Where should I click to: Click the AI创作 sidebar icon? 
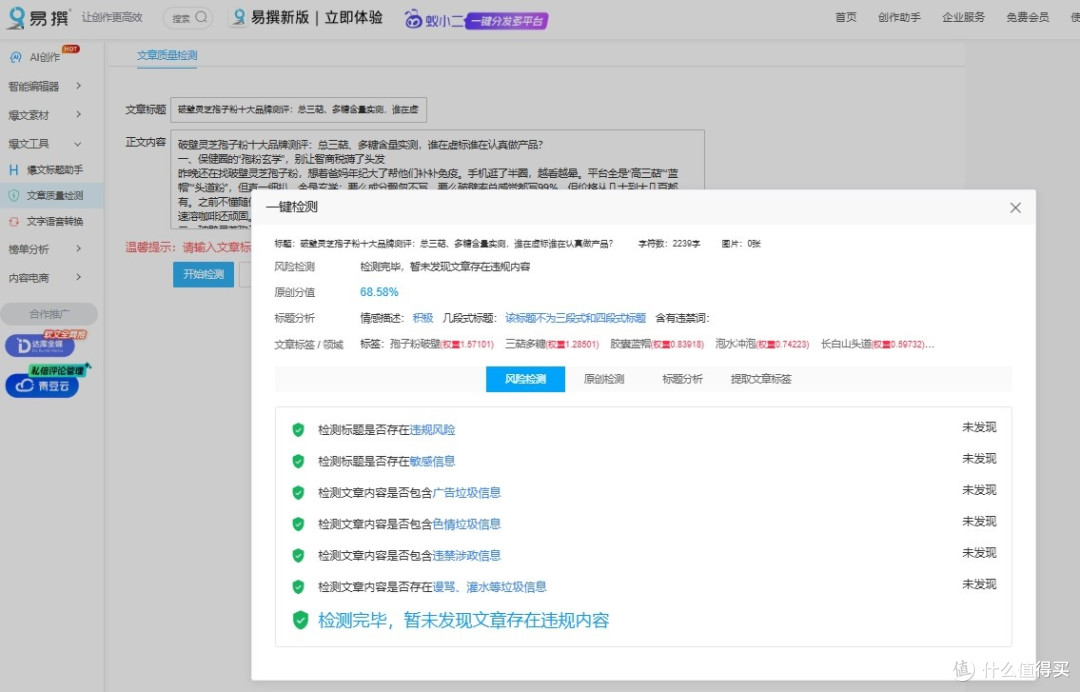15,57
